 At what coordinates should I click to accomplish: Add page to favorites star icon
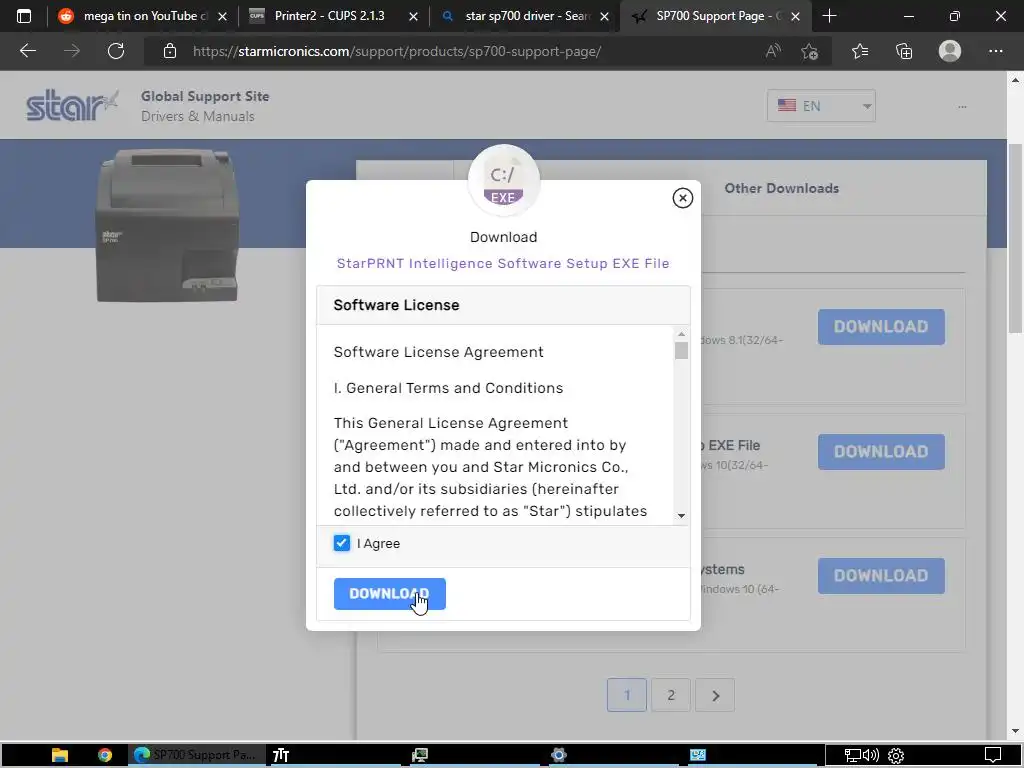pyautogui.click(x=810, y=51)
